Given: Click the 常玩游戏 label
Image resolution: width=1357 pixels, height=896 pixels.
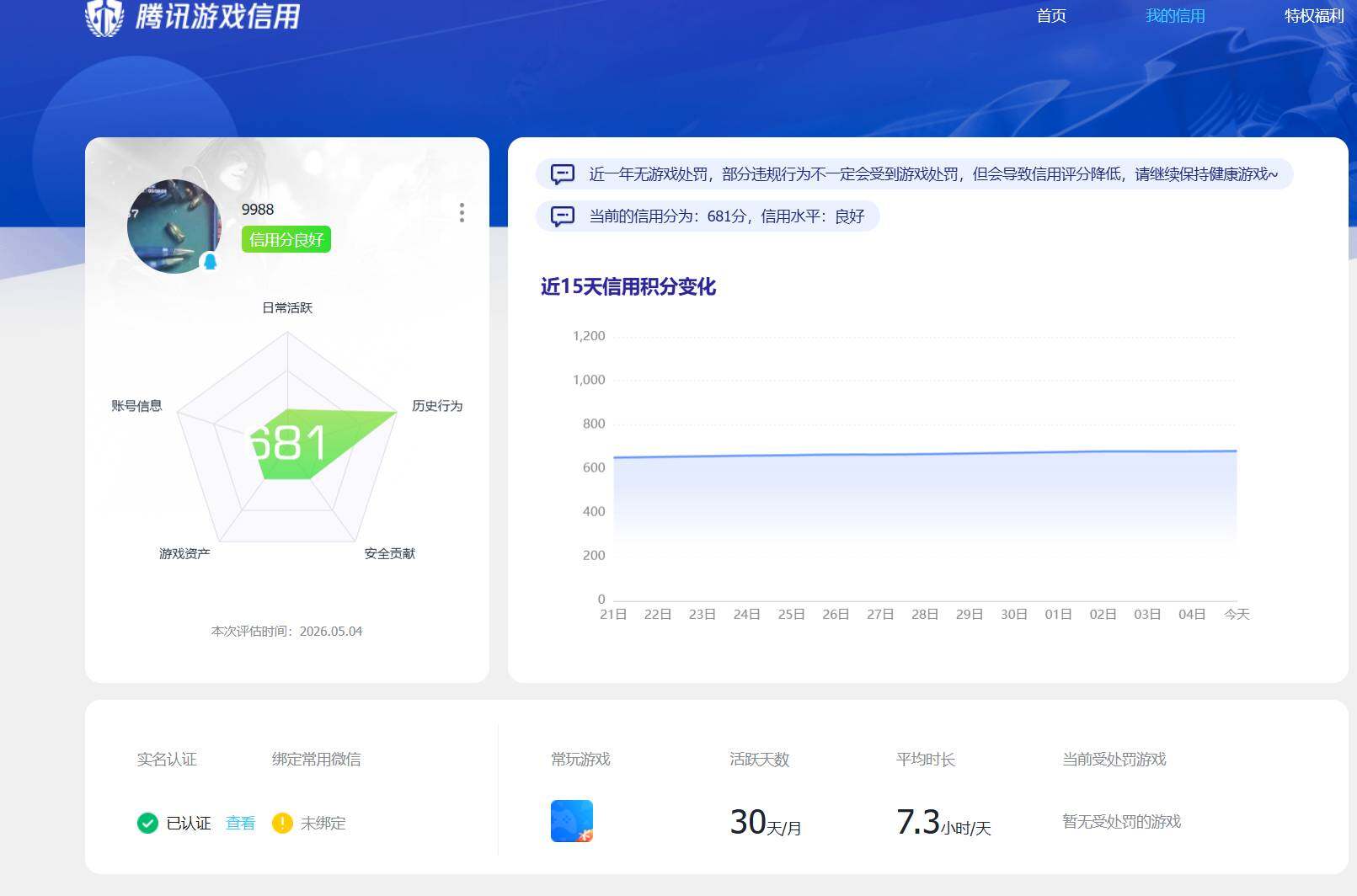Looking at the screenshot, I should [x=580, y=759].
